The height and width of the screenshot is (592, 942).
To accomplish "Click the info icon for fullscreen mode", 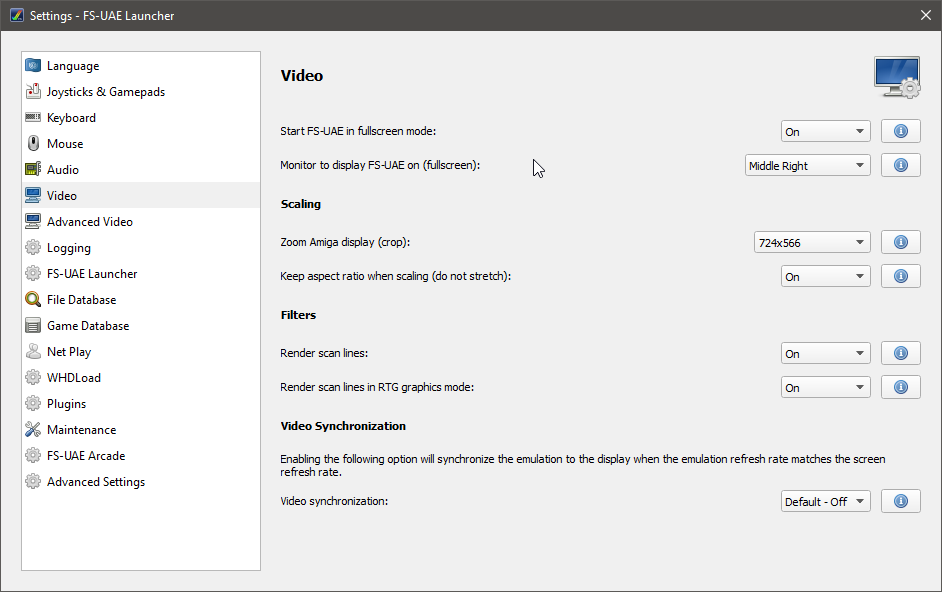I will coord(901,131).
